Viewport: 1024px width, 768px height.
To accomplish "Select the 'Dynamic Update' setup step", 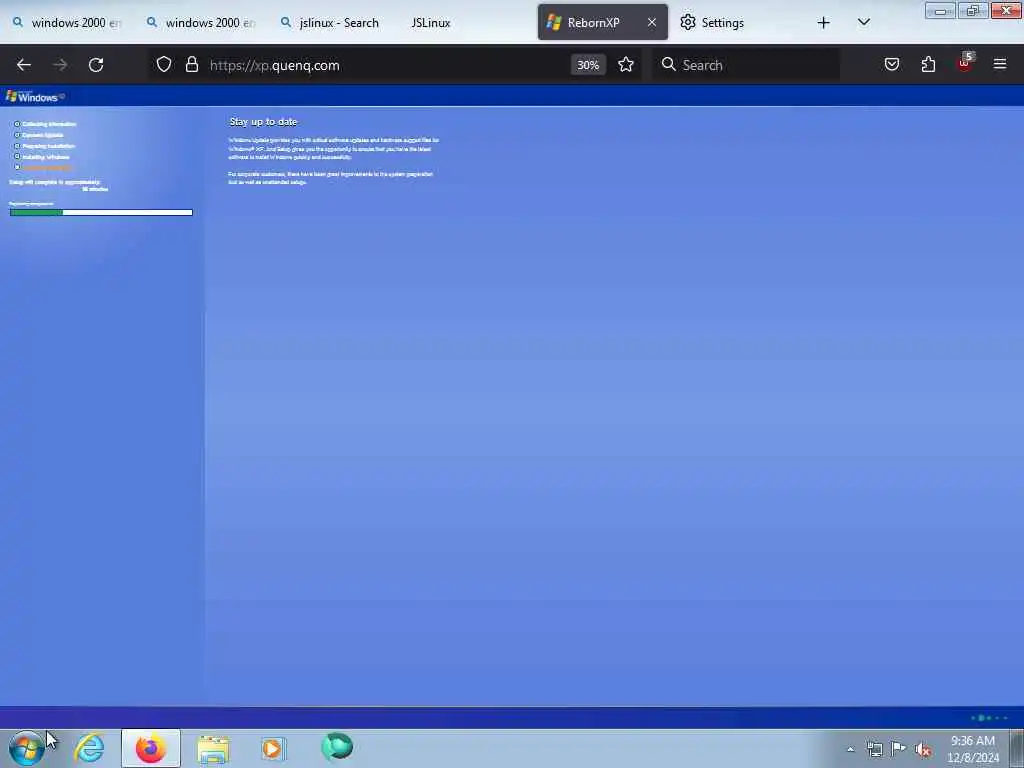I will pos(42,135).
